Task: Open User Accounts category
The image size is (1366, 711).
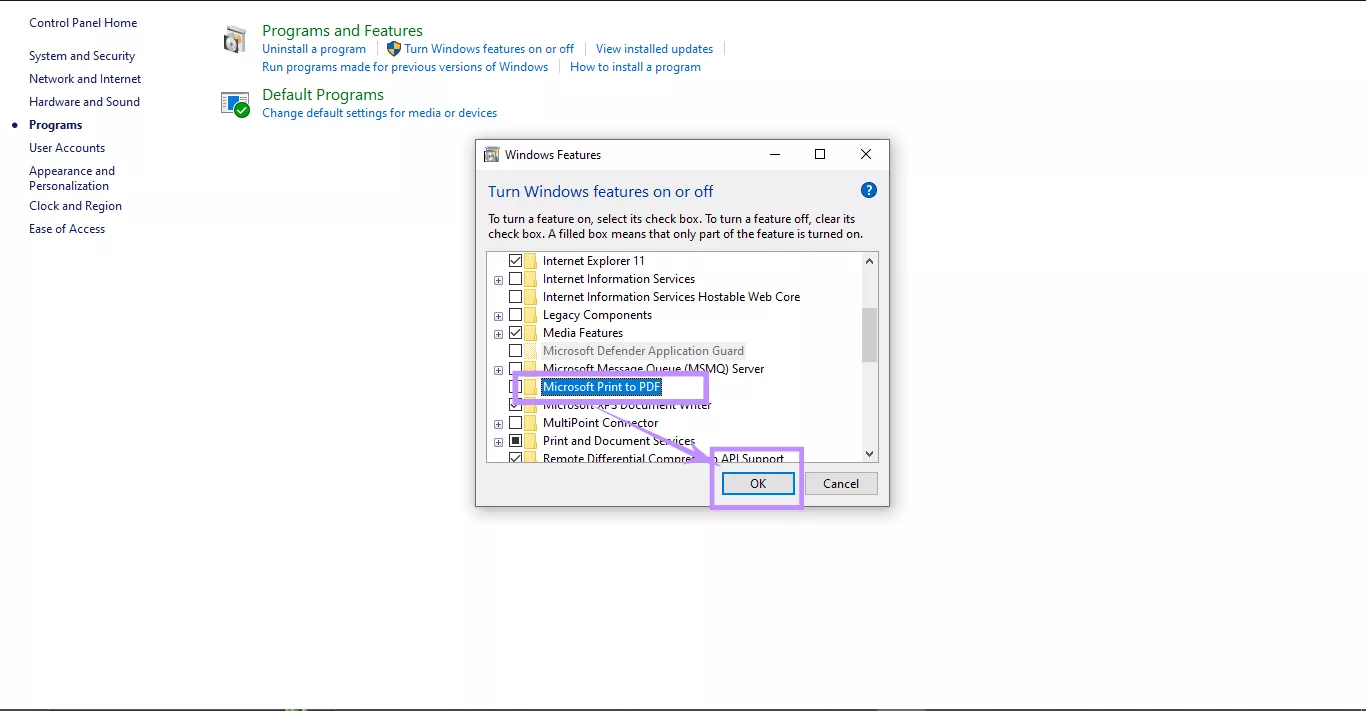Action: 67,148
